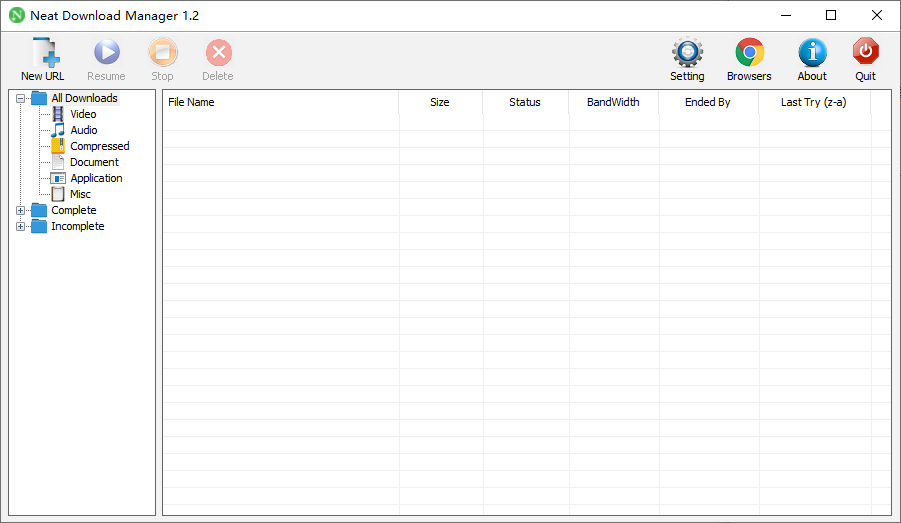Collapse the All Downloads tree node
The image size is (901, 523).
click(21, 98)
